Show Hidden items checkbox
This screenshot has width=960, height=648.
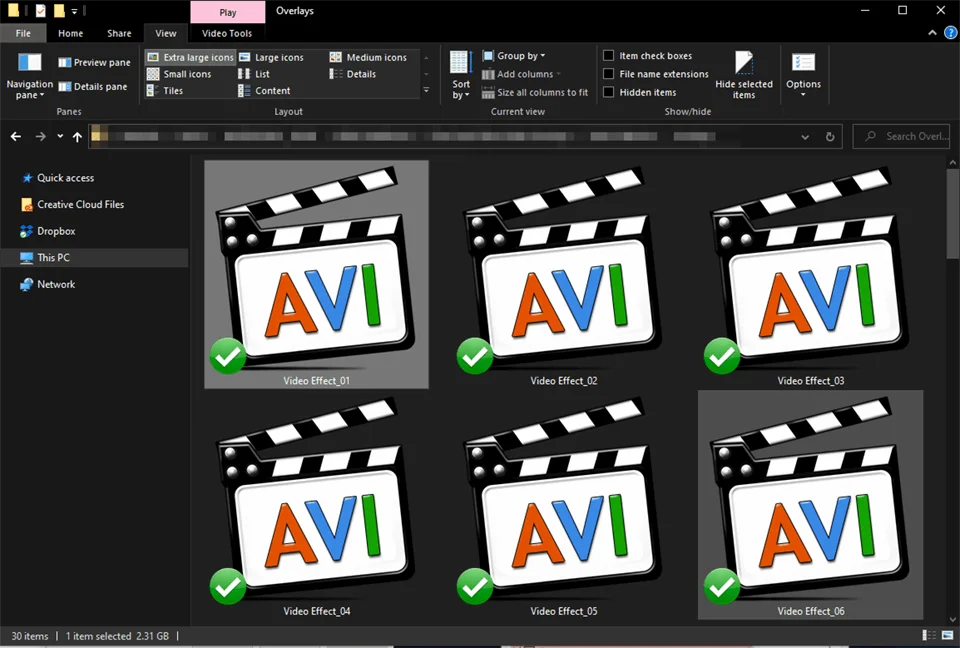pyautogui.click(x=609, y=92)
